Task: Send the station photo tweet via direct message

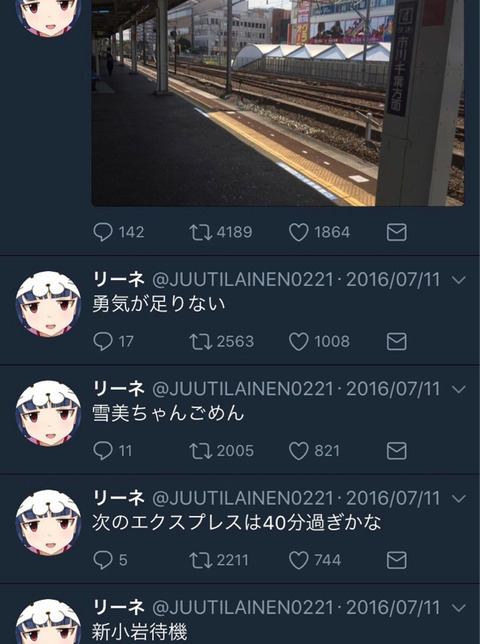Action: pos(397,232)
